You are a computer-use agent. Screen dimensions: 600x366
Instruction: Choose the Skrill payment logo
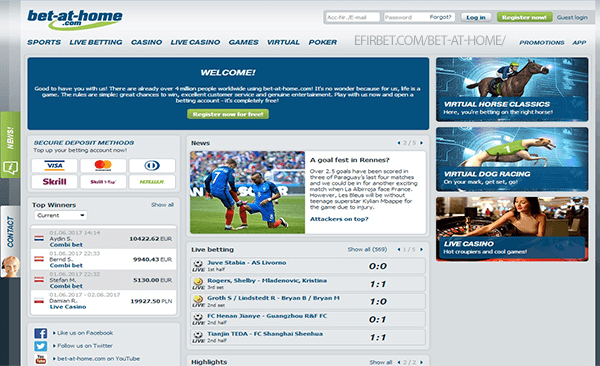coord(54,182)
